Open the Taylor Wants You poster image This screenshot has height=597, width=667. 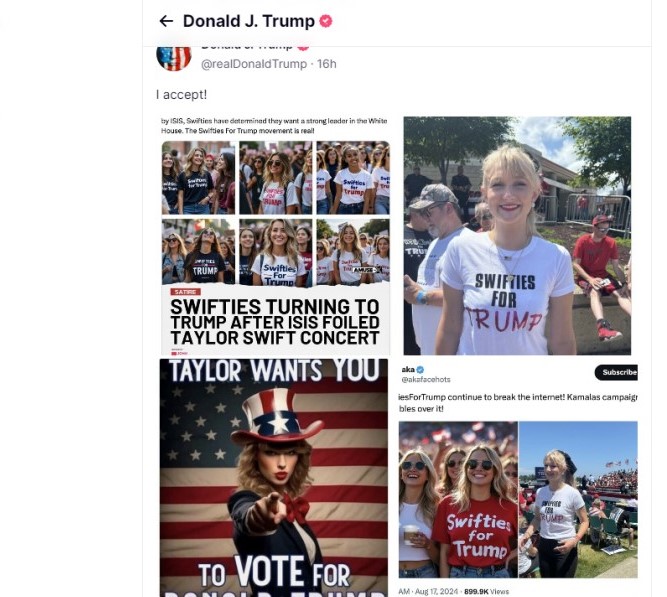click(x=273, y=478)
